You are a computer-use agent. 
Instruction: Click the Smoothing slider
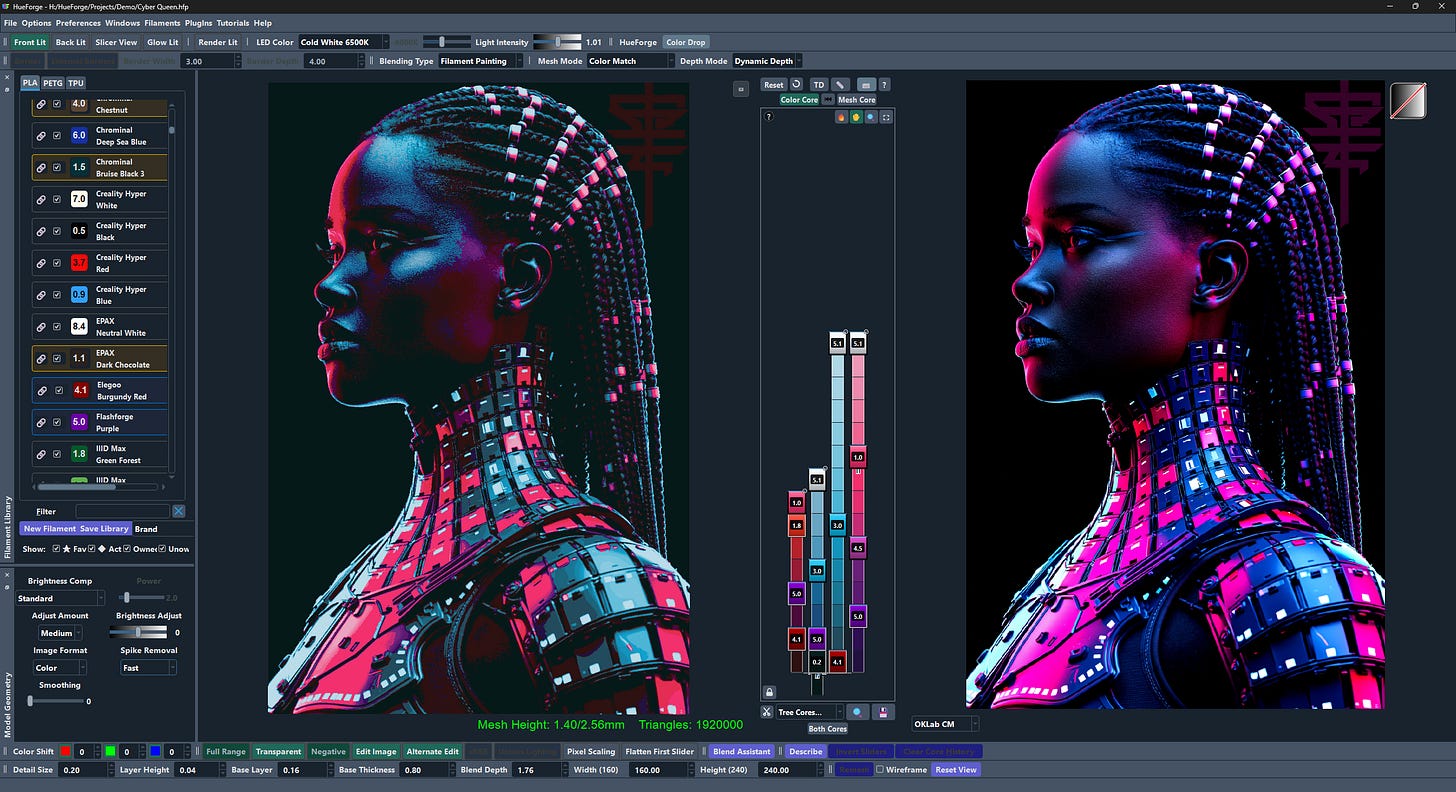tap(55, 701)
